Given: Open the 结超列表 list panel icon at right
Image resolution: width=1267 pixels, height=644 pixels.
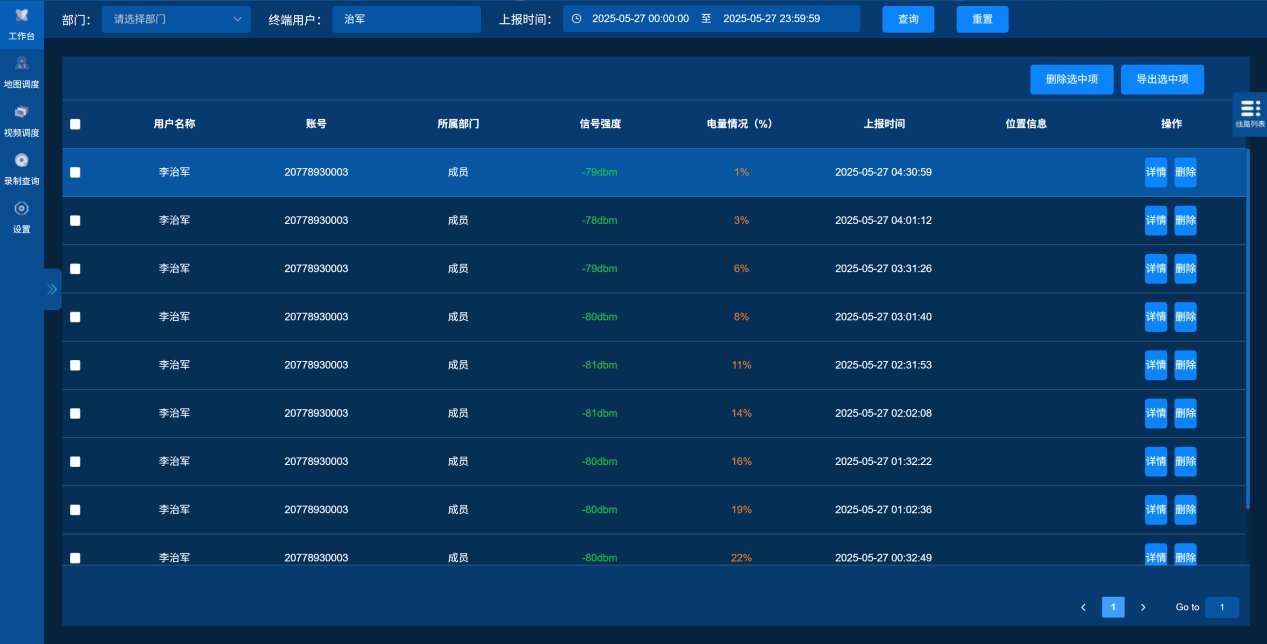Looking at the screenshot, I should (x=1250, y=108).
